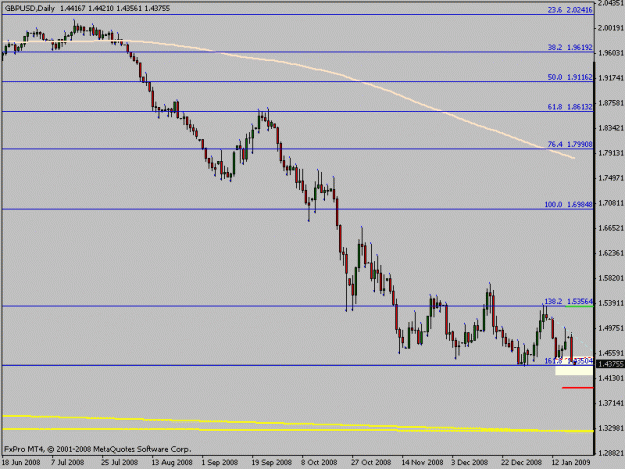Screen dimensions: 625x469
Task: Click price axis value 1.79131
Action: click(611, 153)
